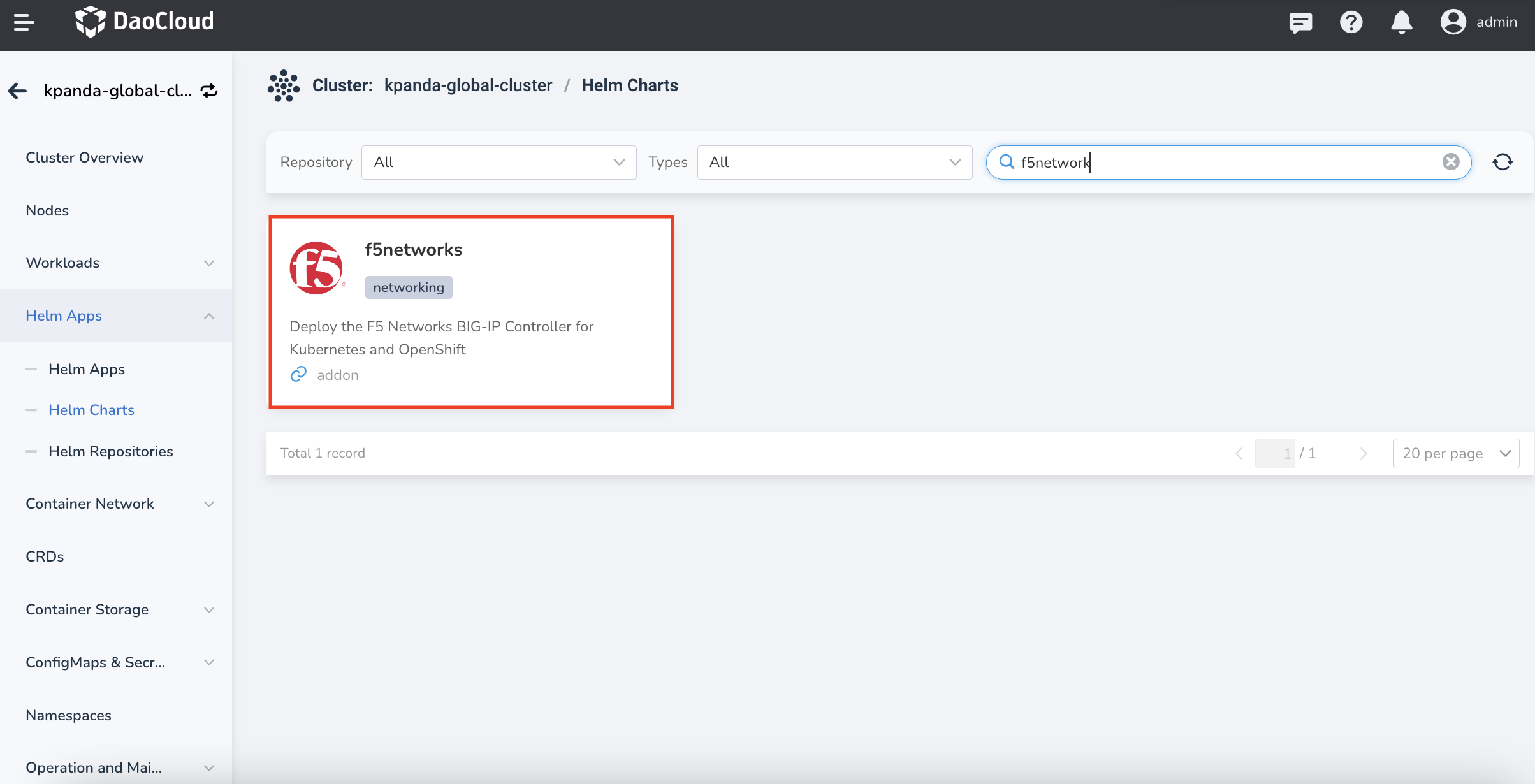The width and height of the screenshot is (1535, 784).
Task: Go back using the left arrow
Action: pos(18,91)
